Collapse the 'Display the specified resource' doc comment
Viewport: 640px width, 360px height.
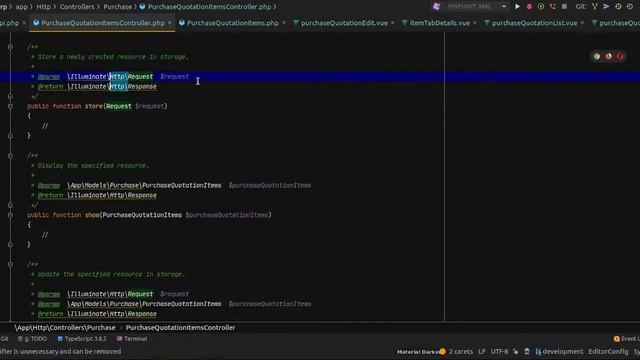(x=10, y=156)
